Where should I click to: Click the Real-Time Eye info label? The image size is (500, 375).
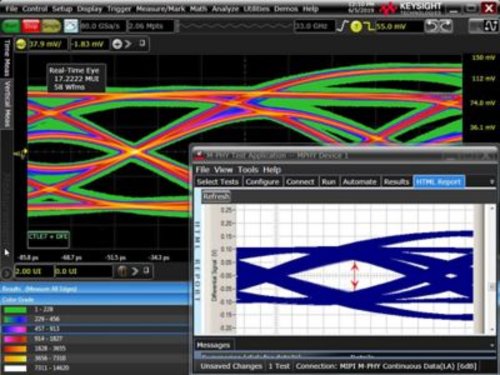coord(76,78)
